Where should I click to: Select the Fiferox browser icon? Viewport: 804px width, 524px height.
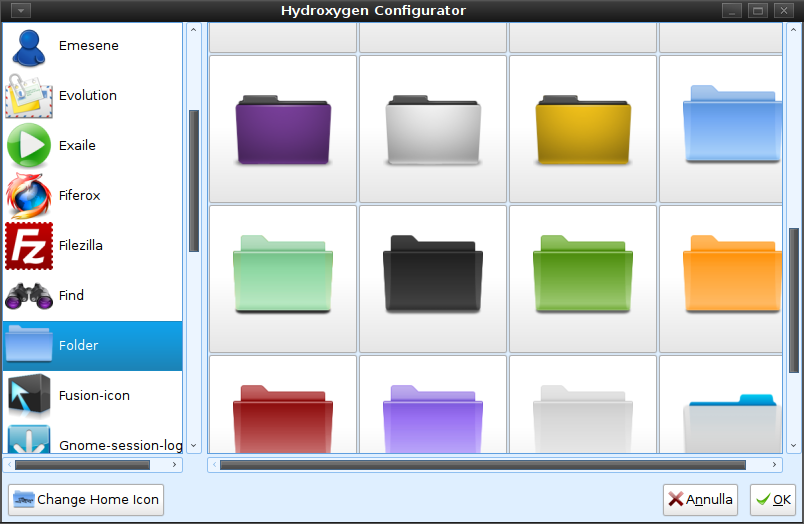click(29, 195)
